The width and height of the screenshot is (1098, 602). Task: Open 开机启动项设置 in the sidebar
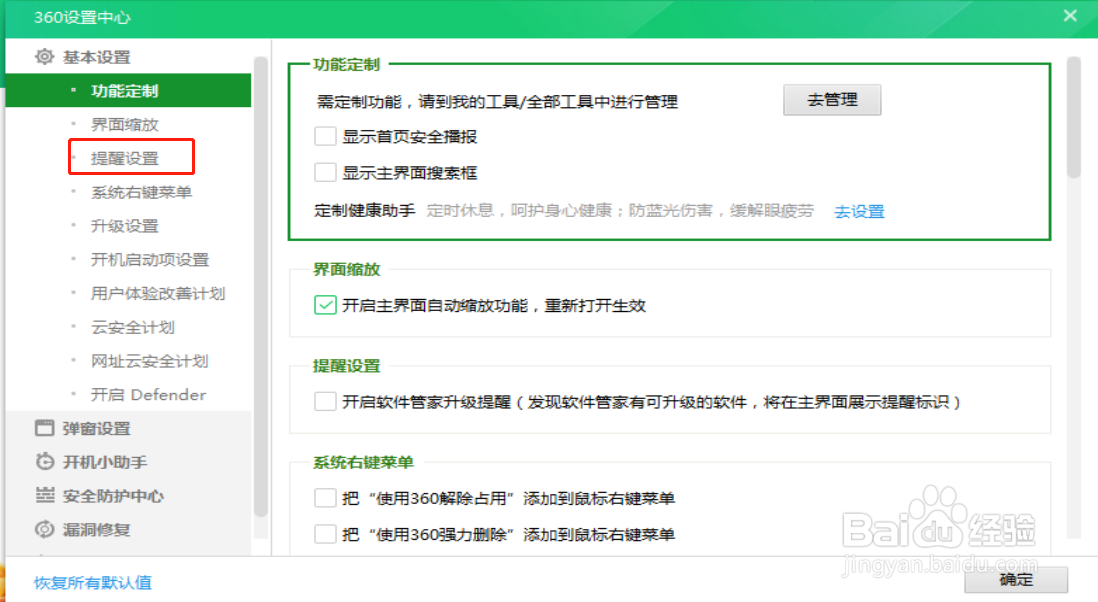click(x=150, y=260)
